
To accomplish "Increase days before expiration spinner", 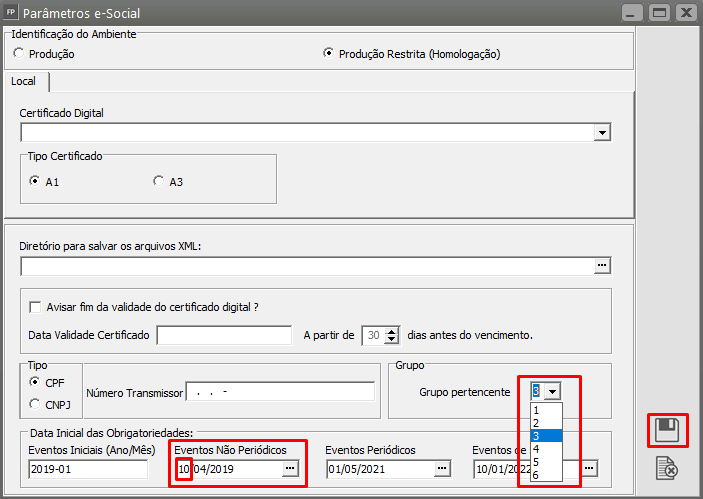I will [x=392, y=331].
